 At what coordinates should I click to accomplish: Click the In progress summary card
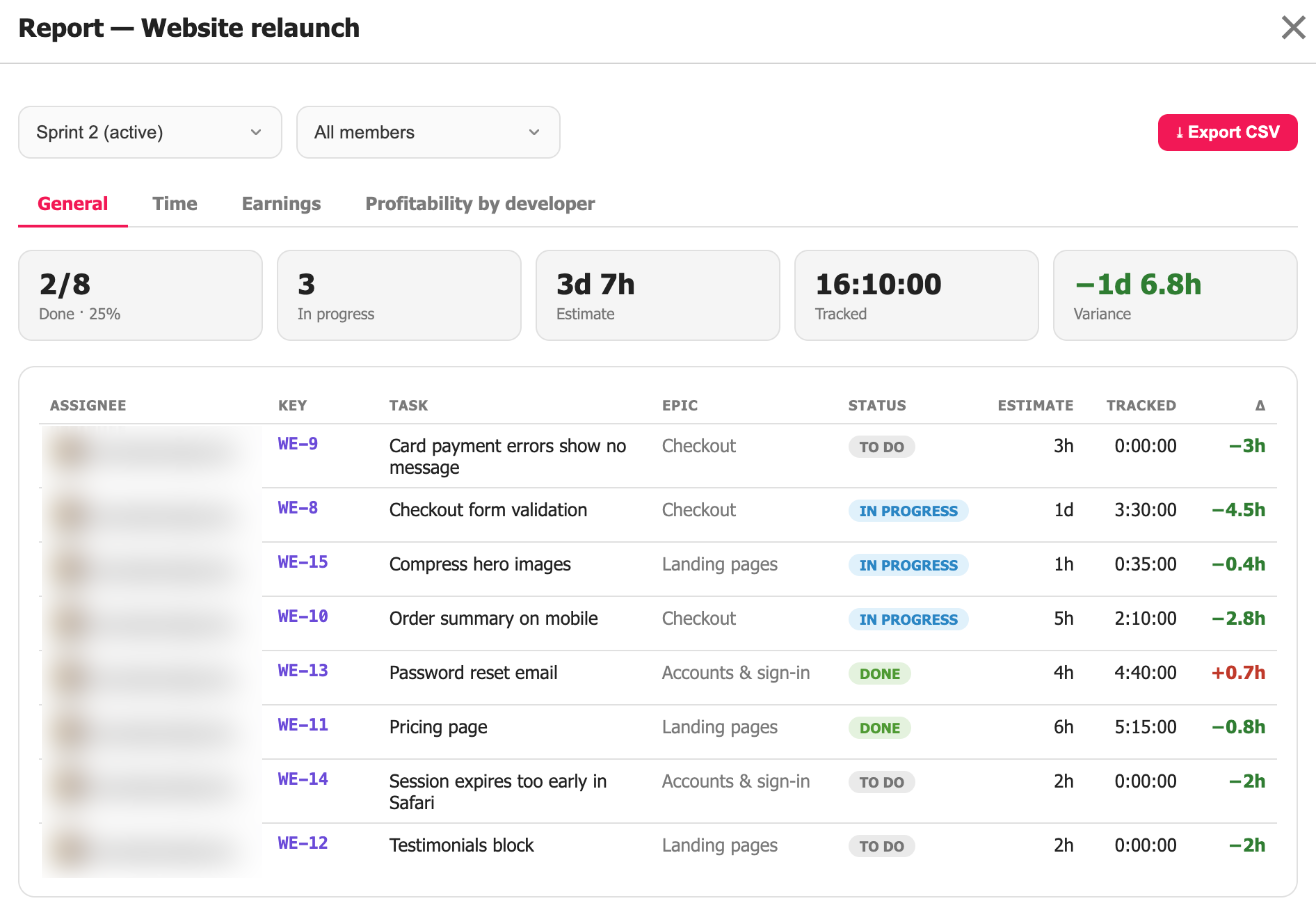(x=399, y=295)
